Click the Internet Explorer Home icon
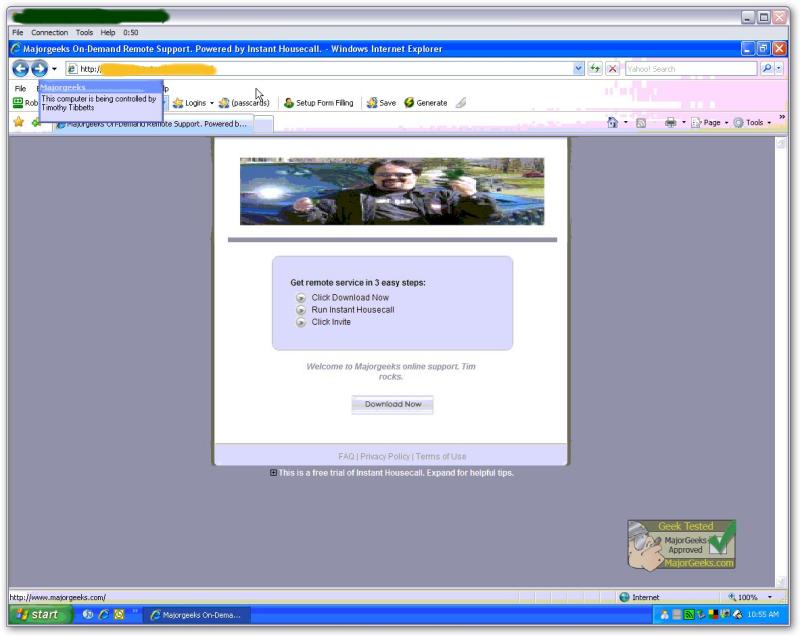This screenshot has height=636, width=800. (x=612, y=122)
